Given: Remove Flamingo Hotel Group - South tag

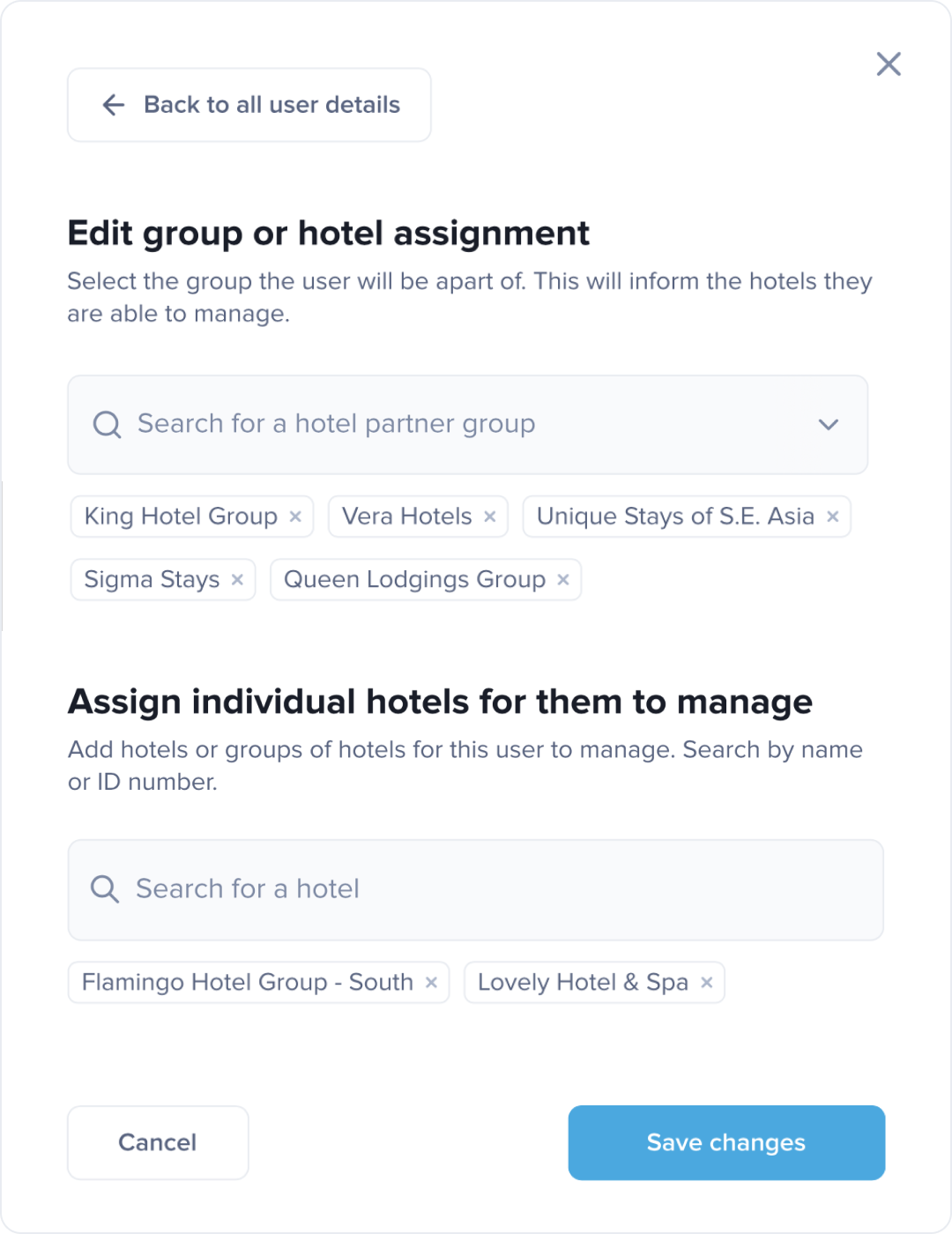Looking at the screenshot, I should pyautogui.click(x=431, y=983).
